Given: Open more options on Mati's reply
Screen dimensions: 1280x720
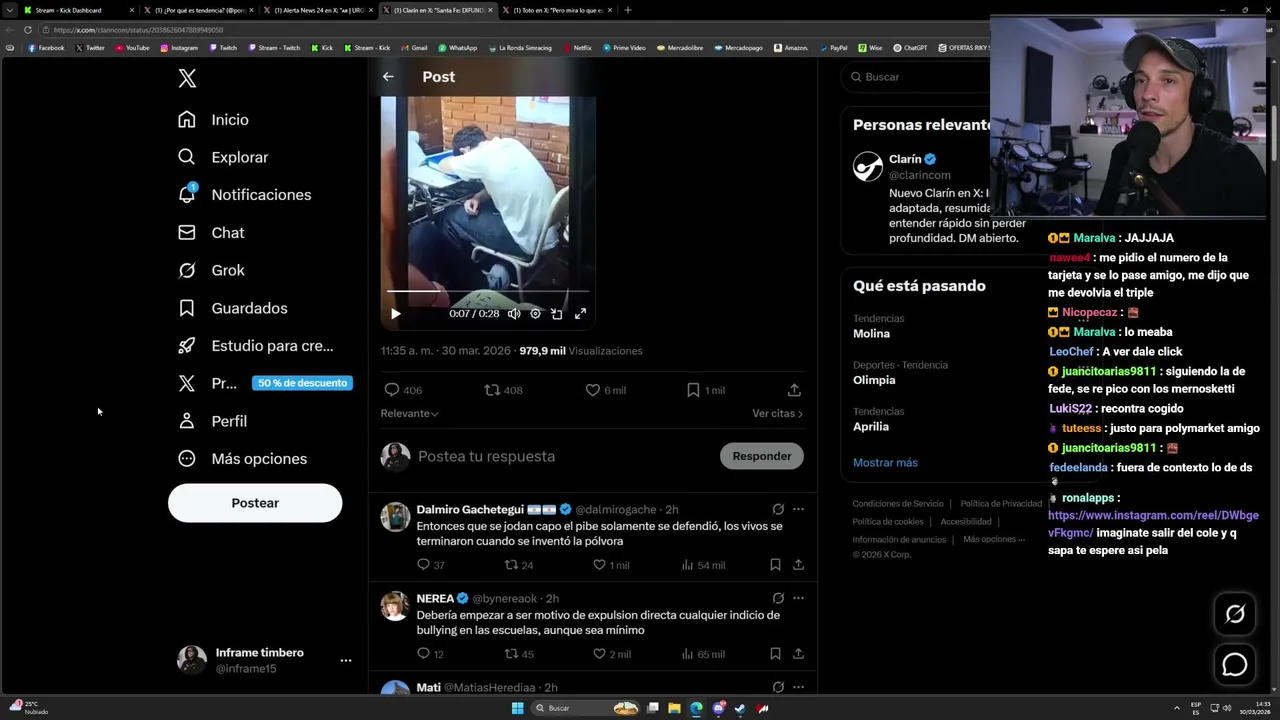Looking at the screenshot, I should click(798, 687).
